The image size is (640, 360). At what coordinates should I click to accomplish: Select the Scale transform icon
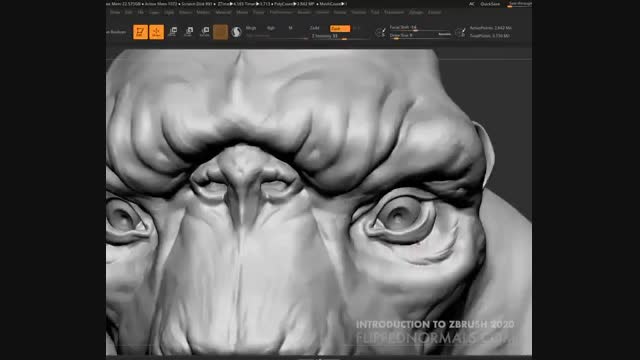pos(189,31)
